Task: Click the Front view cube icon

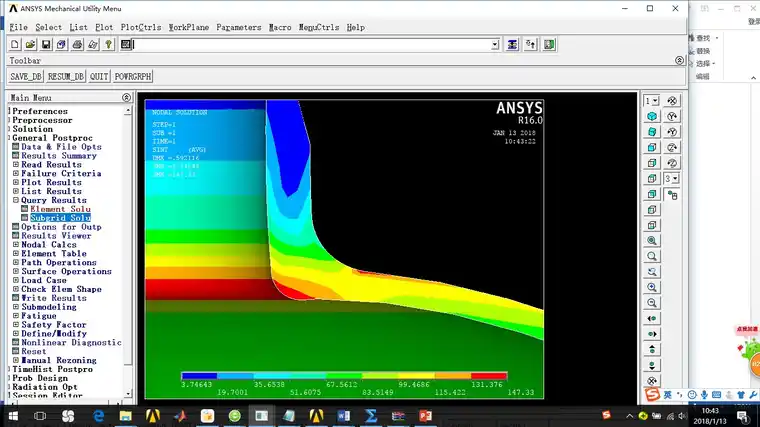Action: coord(652,147)
